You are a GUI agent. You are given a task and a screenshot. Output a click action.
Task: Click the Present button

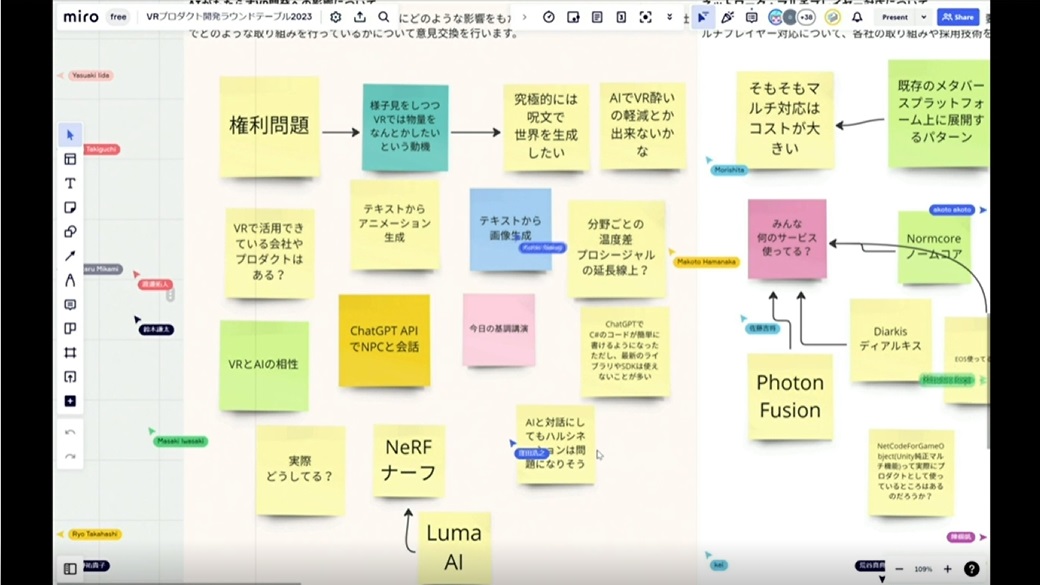click(894, 17)
